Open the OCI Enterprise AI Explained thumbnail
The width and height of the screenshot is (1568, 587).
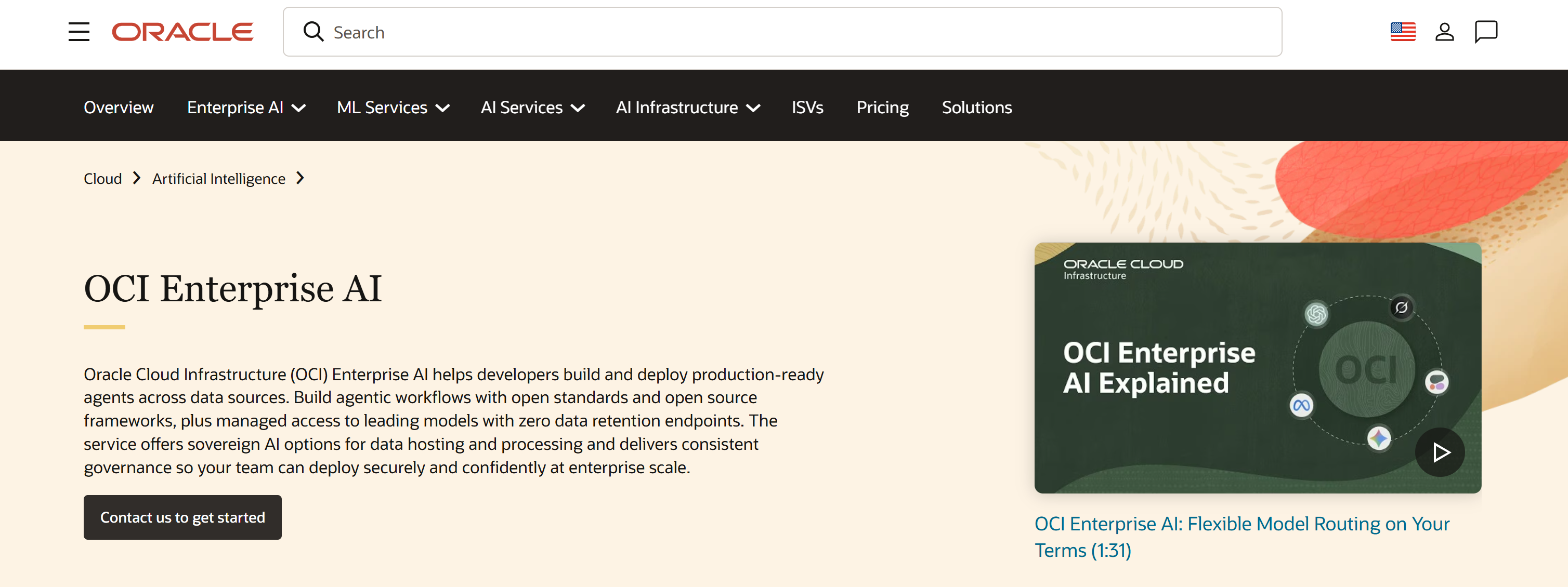tap(1258, 368)
